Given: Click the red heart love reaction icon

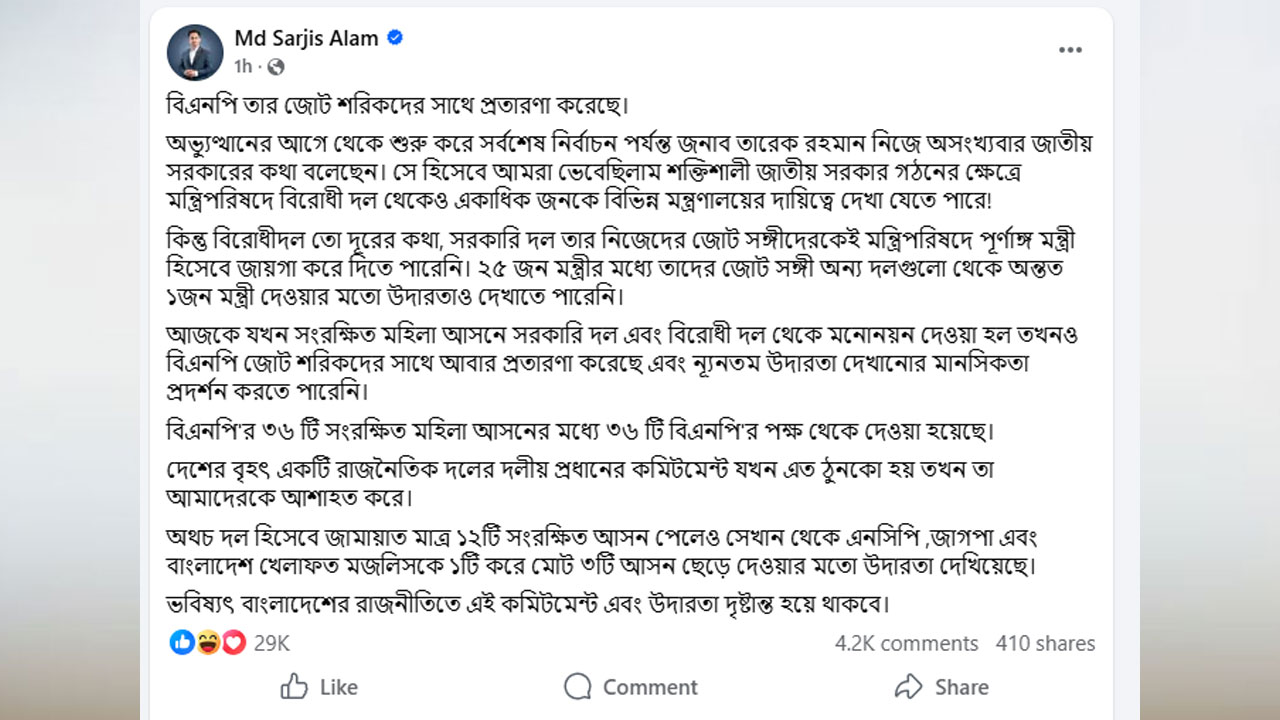Looking at the screenshot, I should [233, 642].
